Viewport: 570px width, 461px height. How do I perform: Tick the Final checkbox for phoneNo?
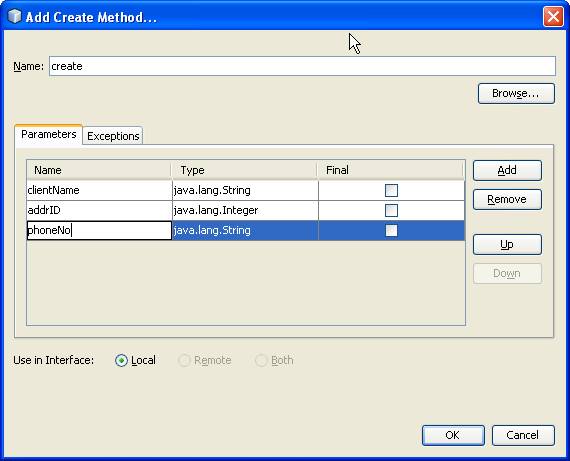(x=391, y=230)
